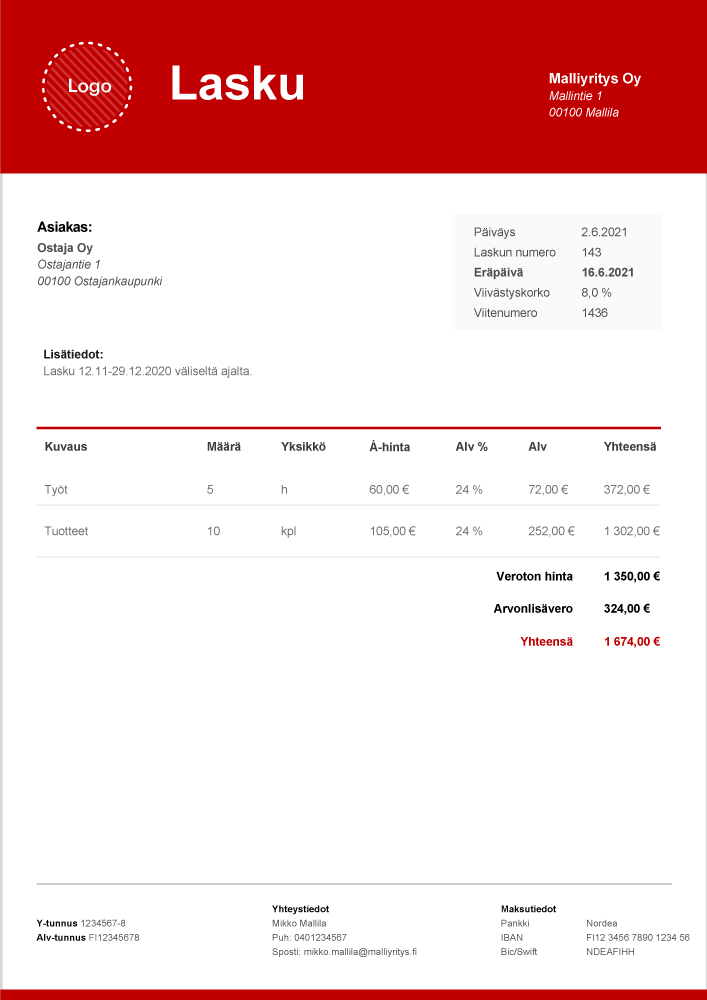
Task: Select the Tuotteet row description
Action: pos(66,531)
